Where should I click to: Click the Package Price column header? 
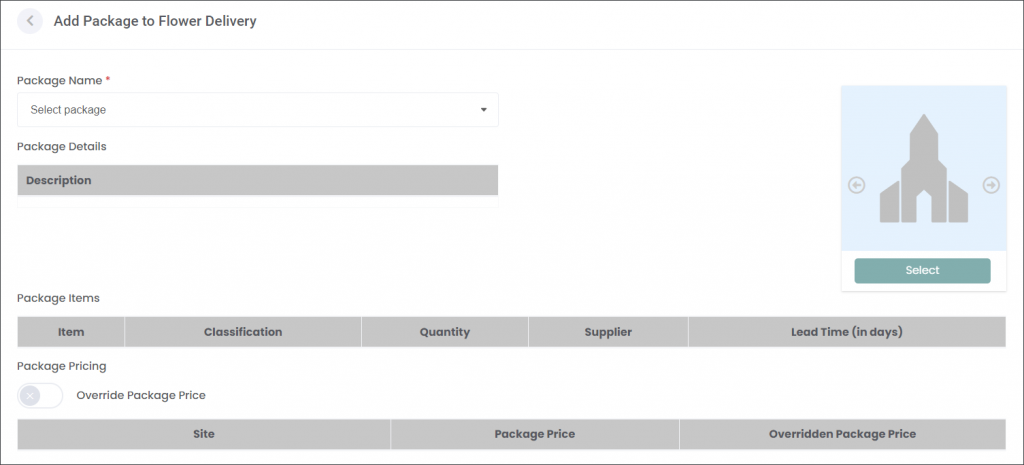click(535, 434)
